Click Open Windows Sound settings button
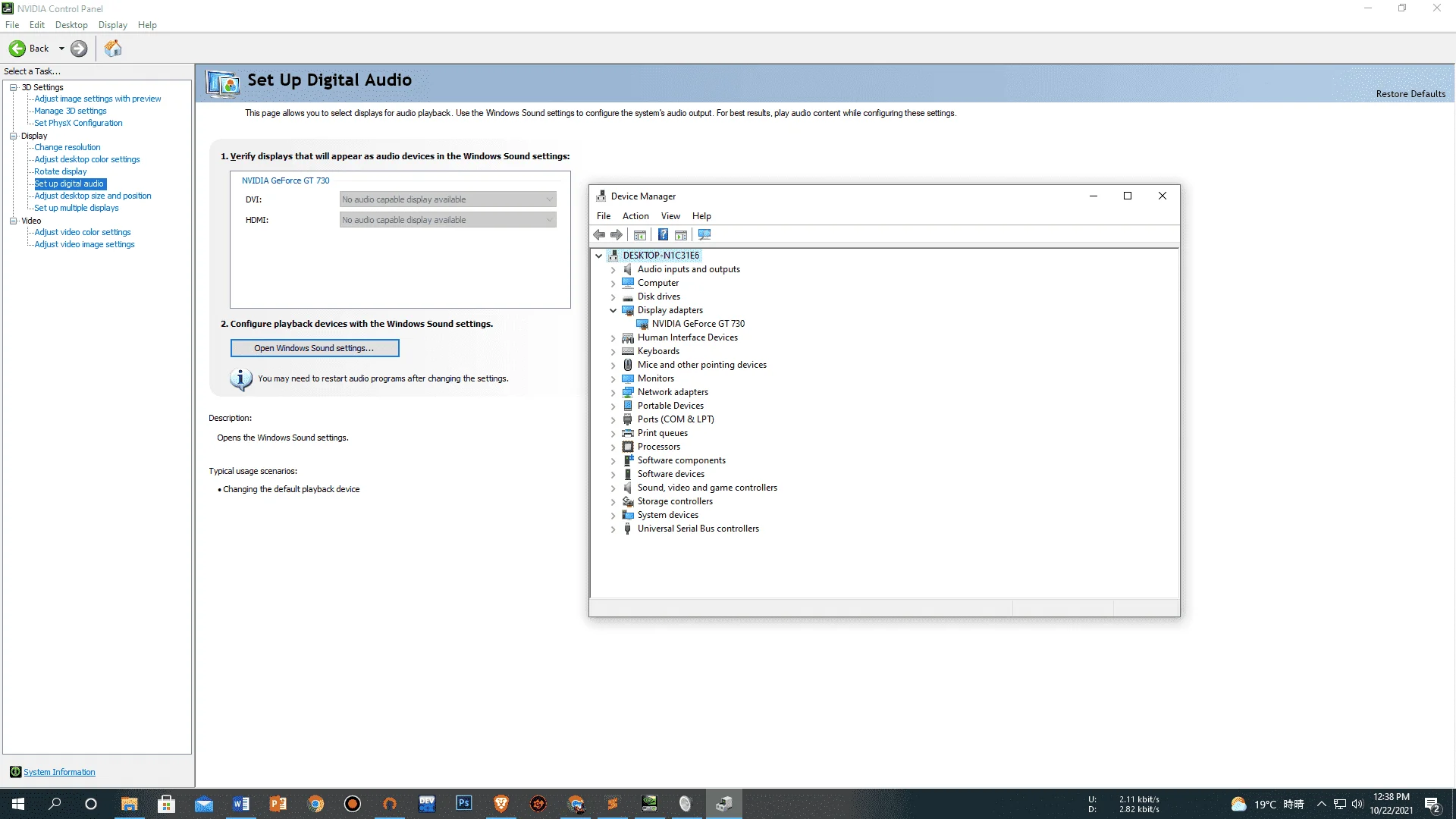 315,348
